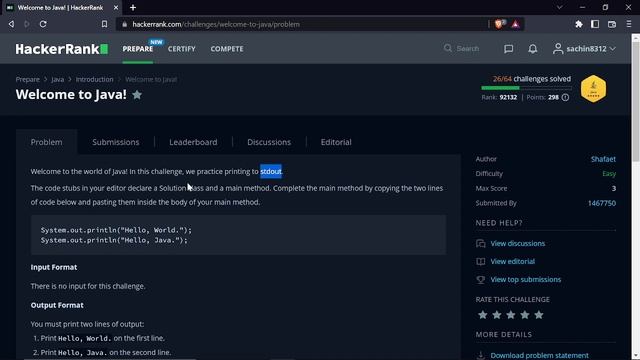The height and width of the screenshot is (360, 640).
Task: Close the Welcome to Java tab
Action: [x=116, y=8]
